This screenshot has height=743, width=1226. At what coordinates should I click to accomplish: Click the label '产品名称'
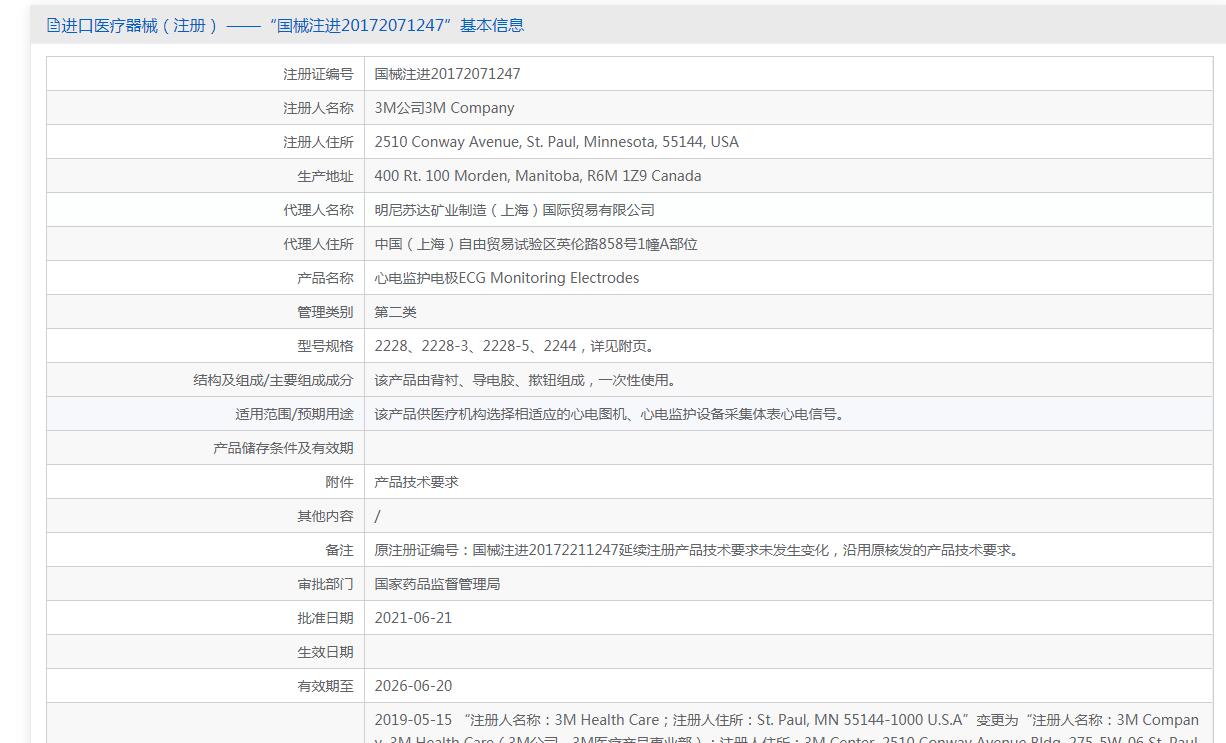click(325, 278)
